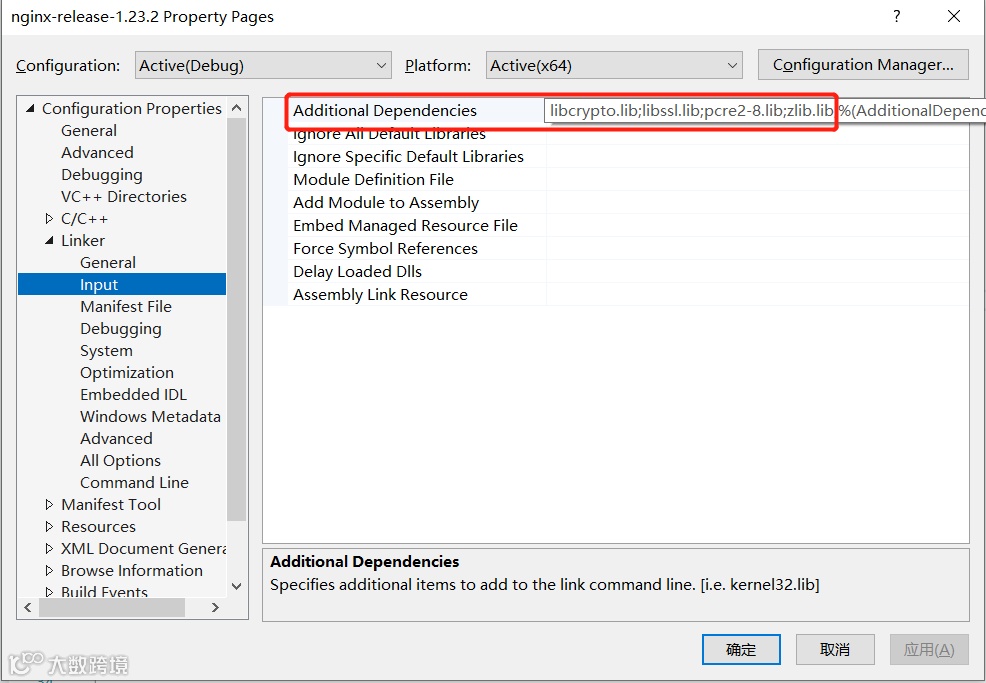986x683 pixels.
Task: Open the Configuration Manager dialog
Action: pyautogui.click(x=863, y=65)
